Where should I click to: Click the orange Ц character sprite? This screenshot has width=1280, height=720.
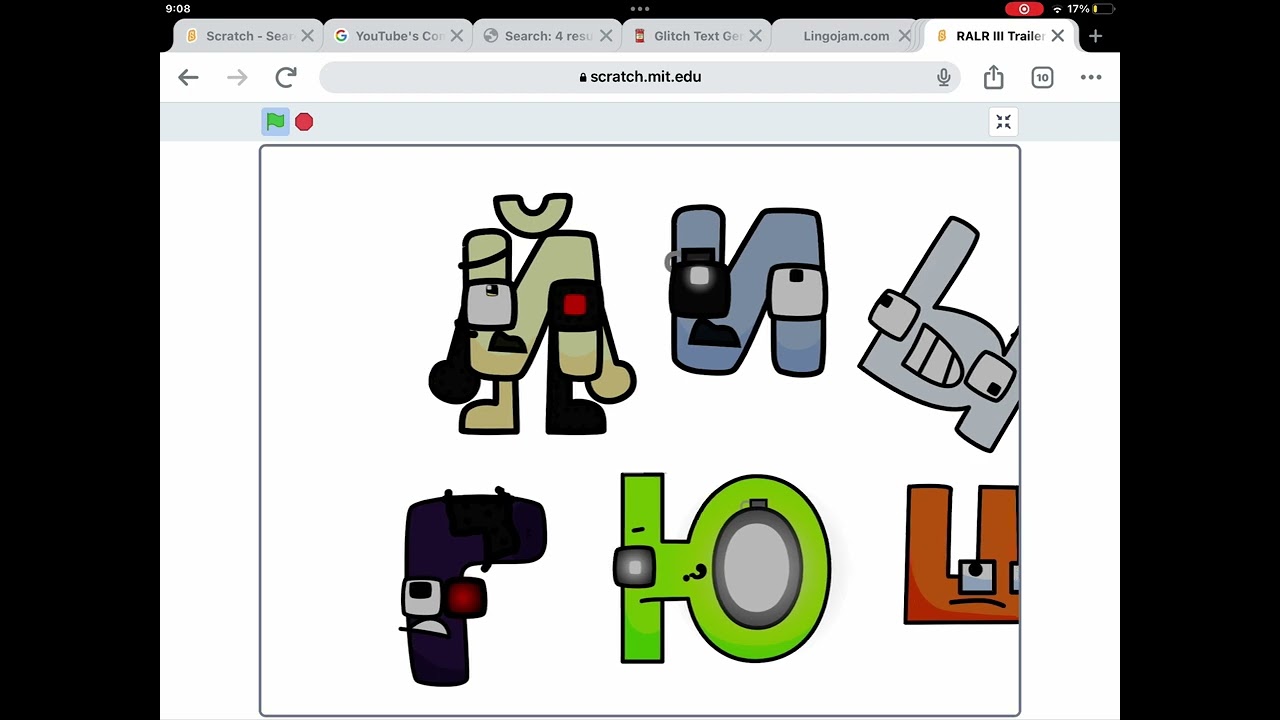961,555
